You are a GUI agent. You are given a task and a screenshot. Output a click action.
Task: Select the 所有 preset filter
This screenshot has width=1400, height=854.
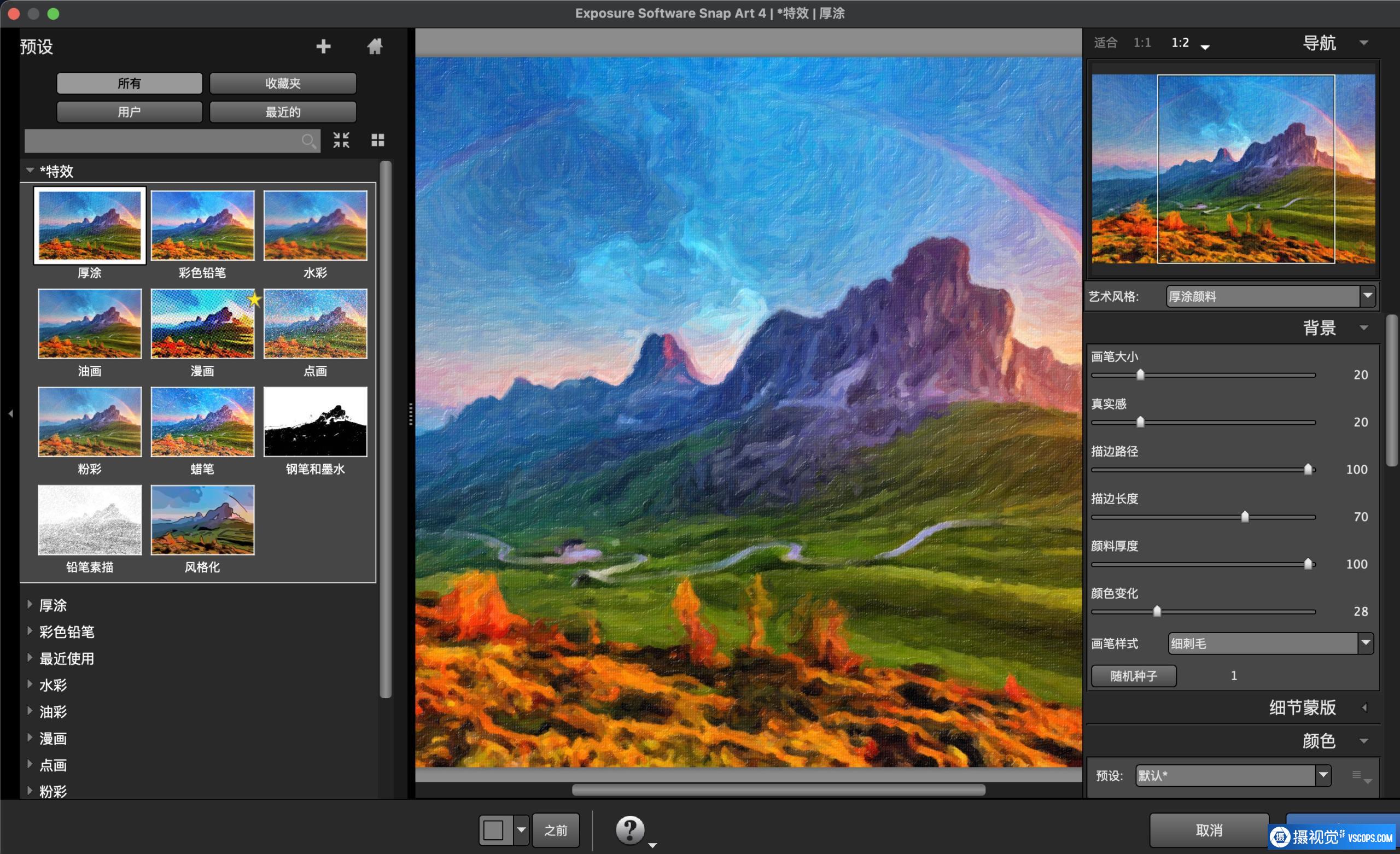tap(130, 84)
